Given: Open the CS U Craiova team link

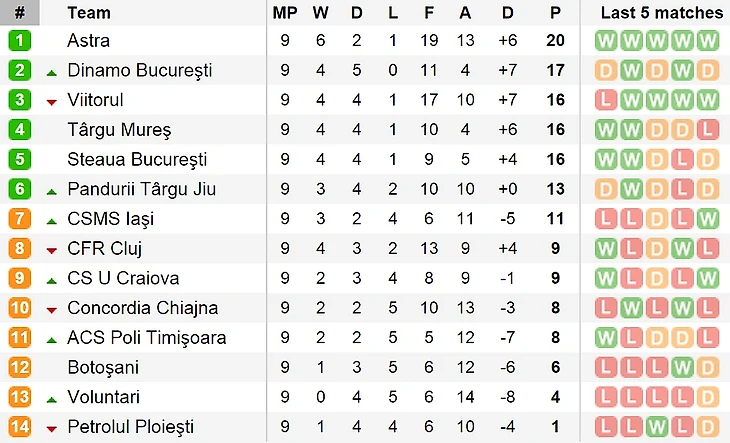Looking at the screenshot, I should click(123, 278).
